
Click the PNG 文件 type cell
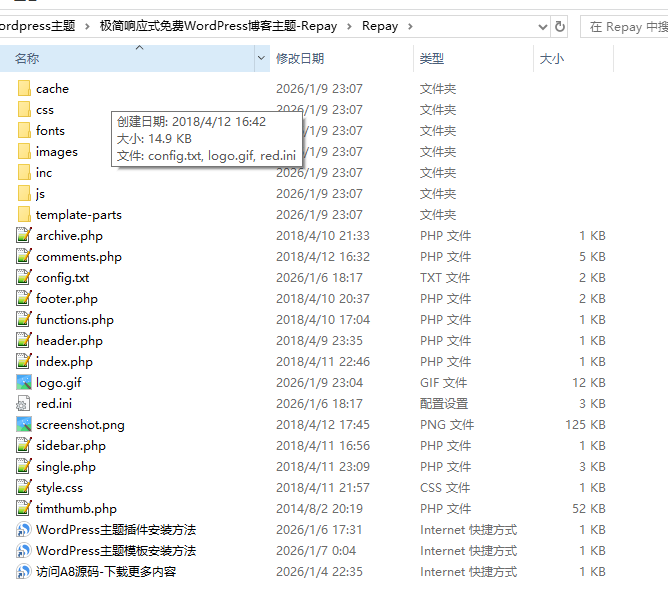(x=447, y=425)
